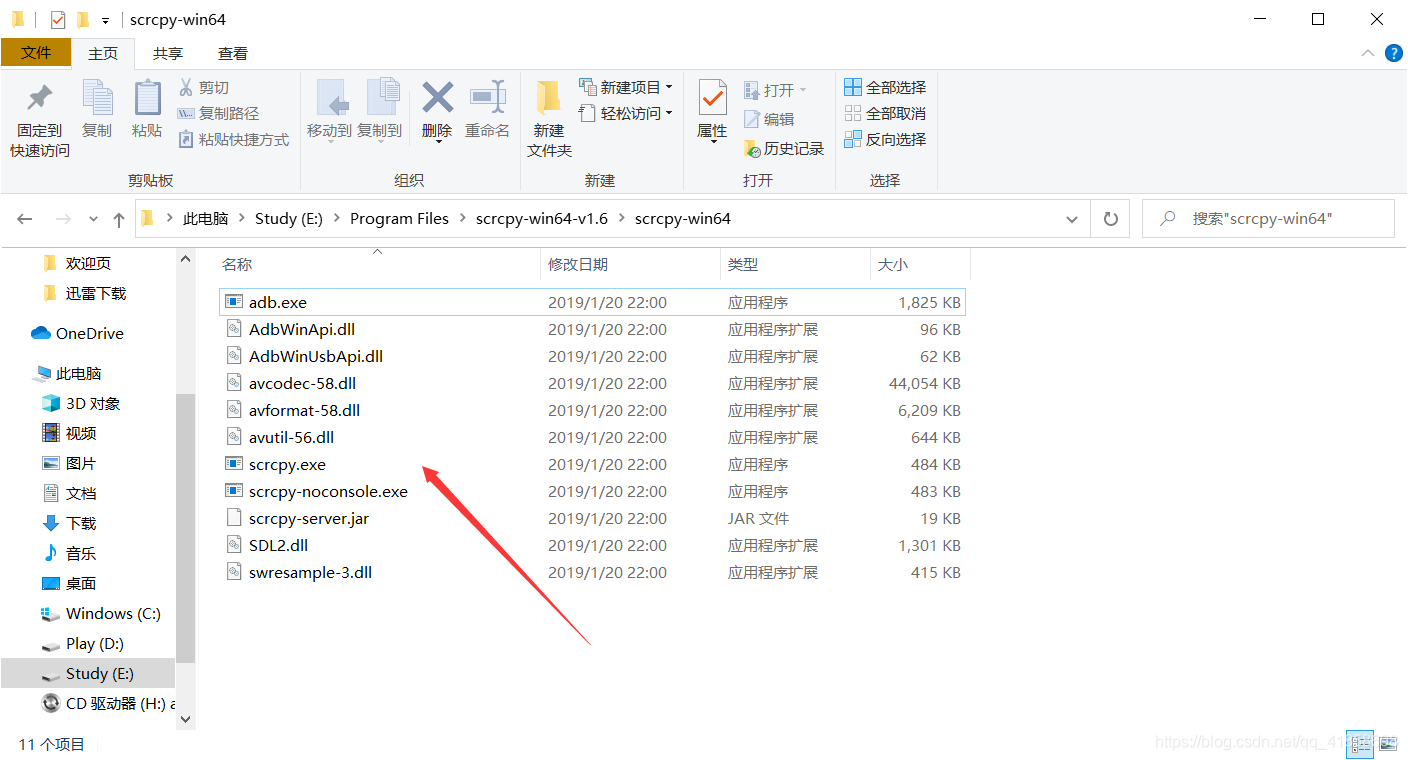Screen dimensions: 1408x760
Task: Open New item (新建项目) dropdown
Action: tap(626, 88)
